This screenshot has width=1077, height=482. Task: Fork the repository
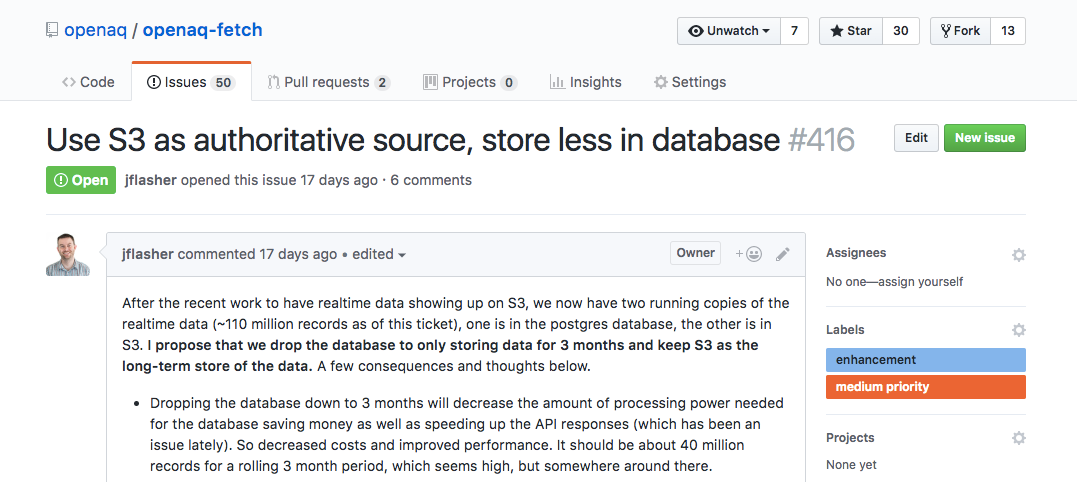click(960, 31)
